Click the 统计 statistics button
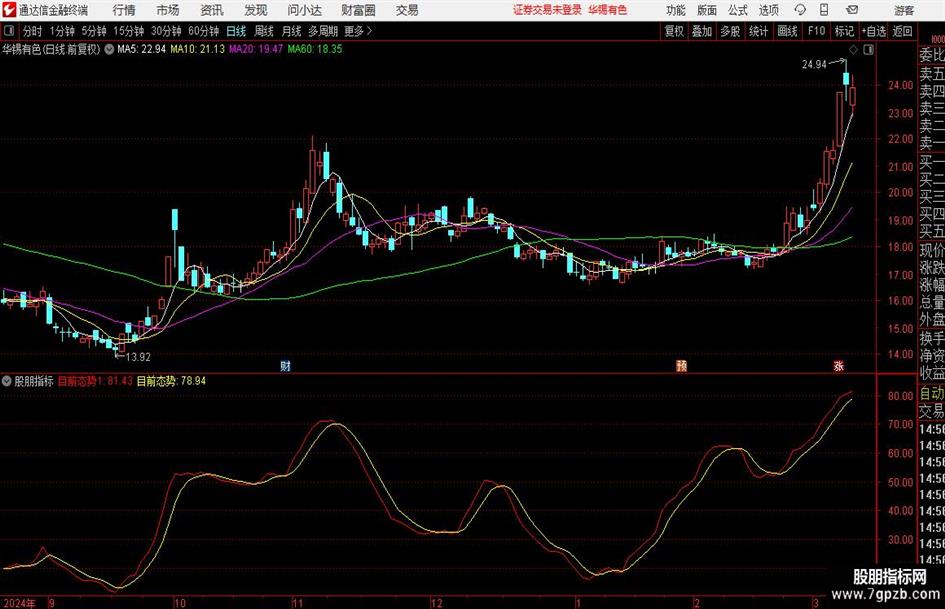This screenshot has height=609, width=945. point(758,31)
